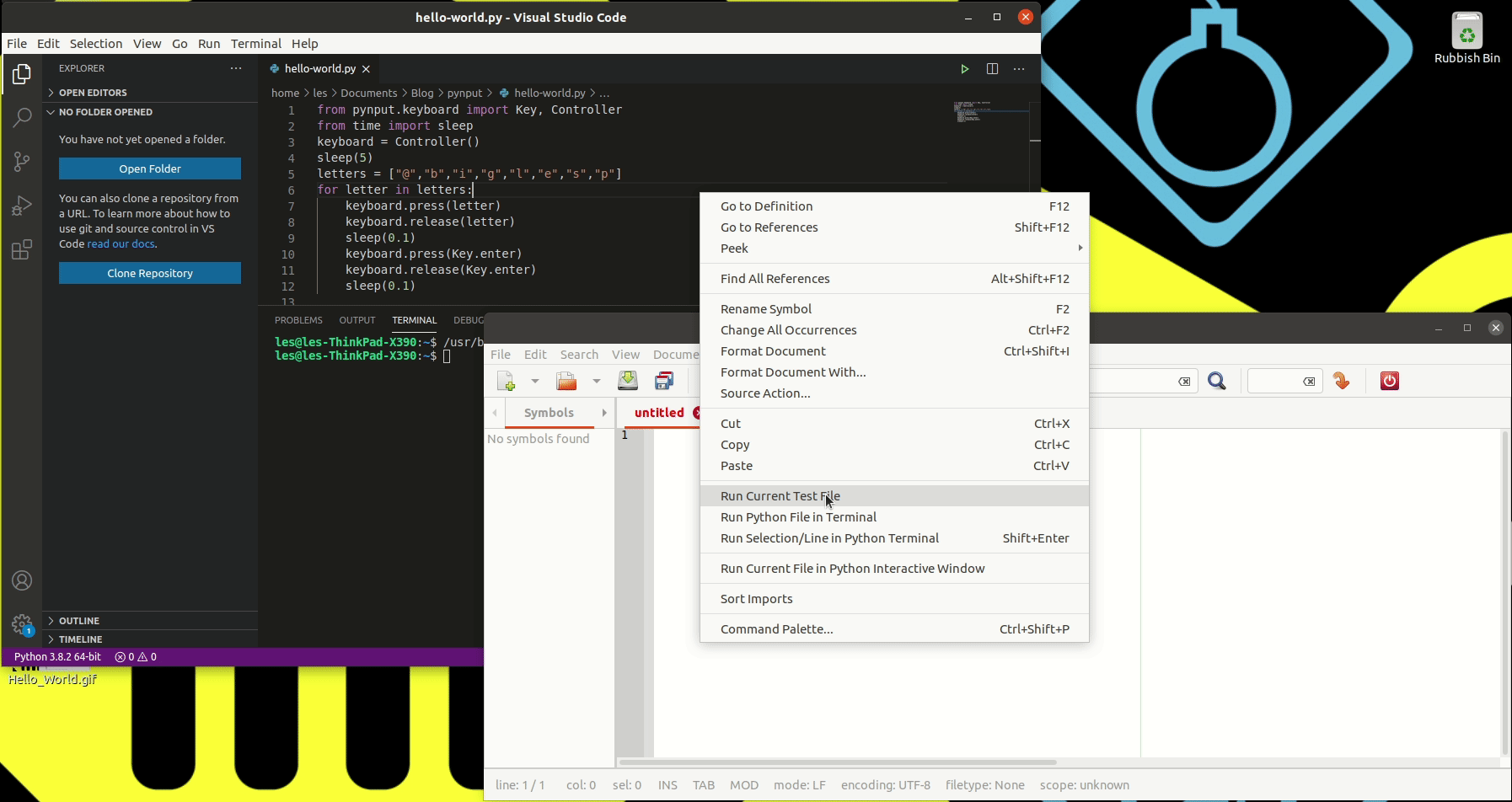
Task: Click the Clone Repository button
Action: tap(150, 273)
